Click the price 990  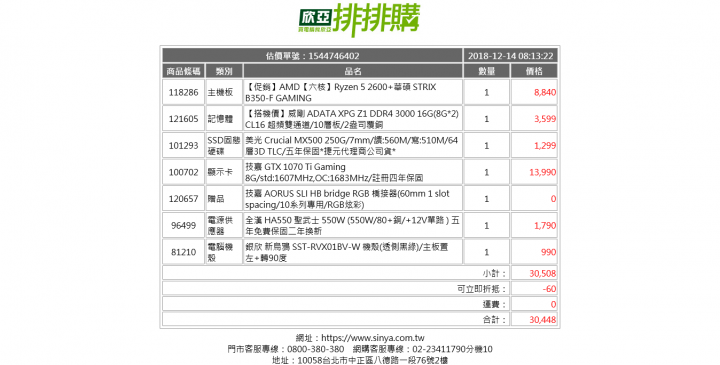pyautogui.click(x=548, y=252)
